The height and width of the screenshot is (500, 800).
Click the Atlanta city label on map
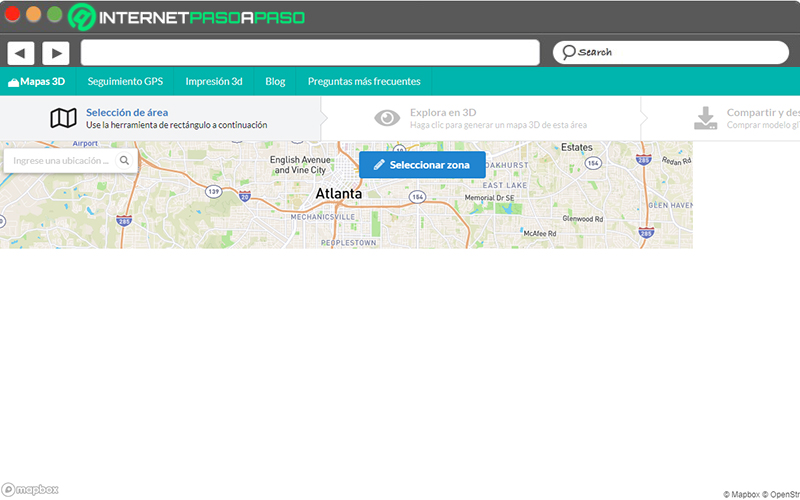tap(339, 193)
